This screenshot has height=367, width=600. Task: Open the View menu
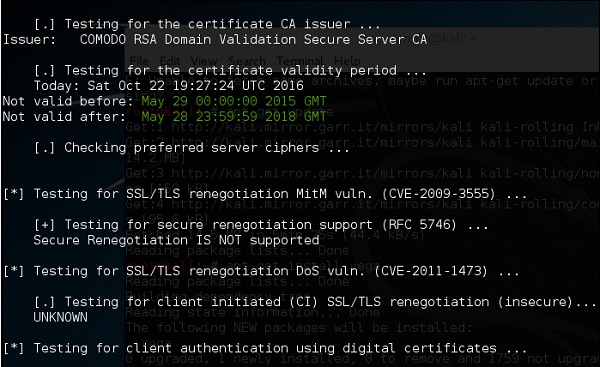click(x=204, y=60)
